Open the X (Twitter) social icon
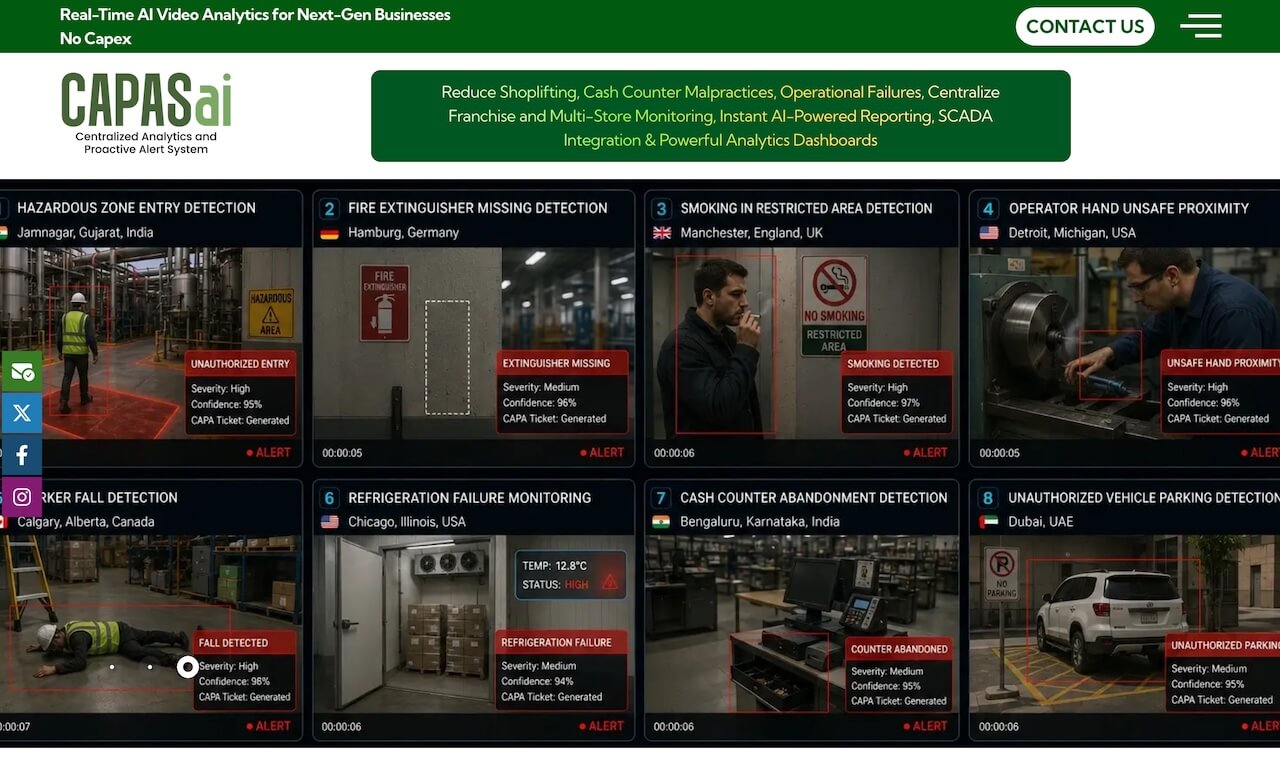Screen dimensions: 1280x780 (x=21, y=413)
